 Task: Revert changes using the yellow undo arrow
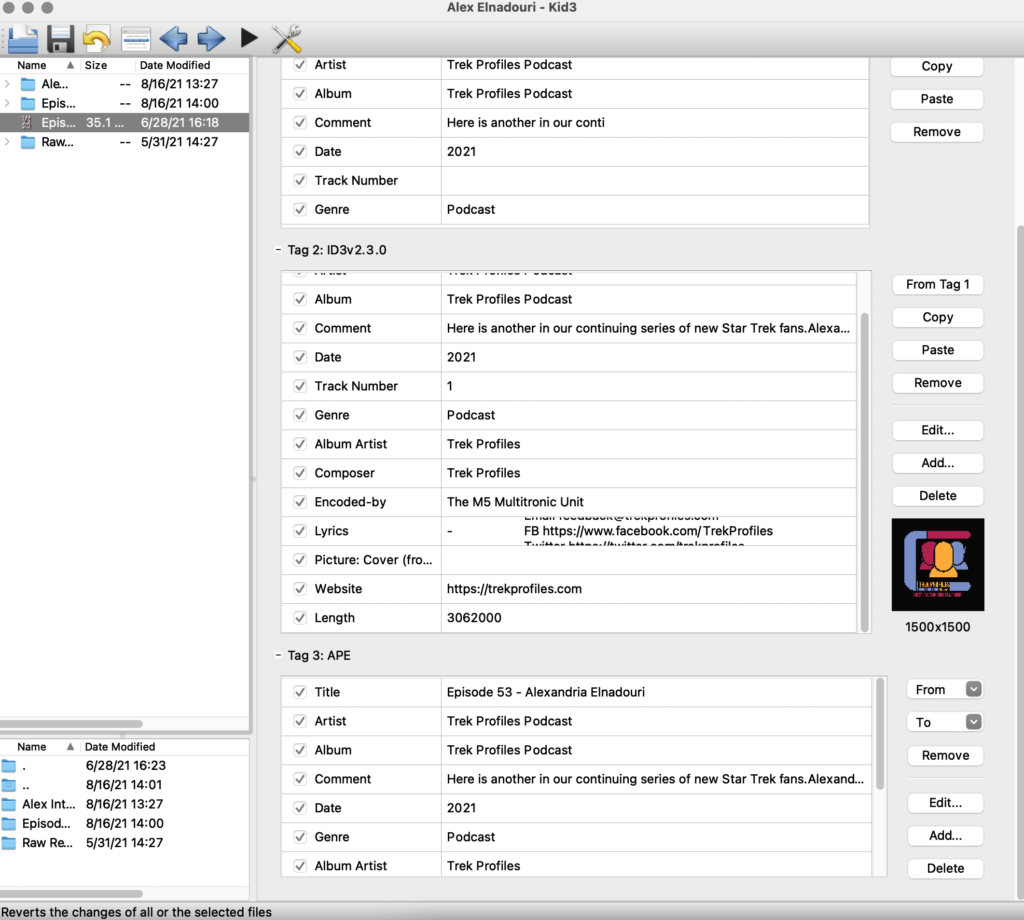[97, 39]
